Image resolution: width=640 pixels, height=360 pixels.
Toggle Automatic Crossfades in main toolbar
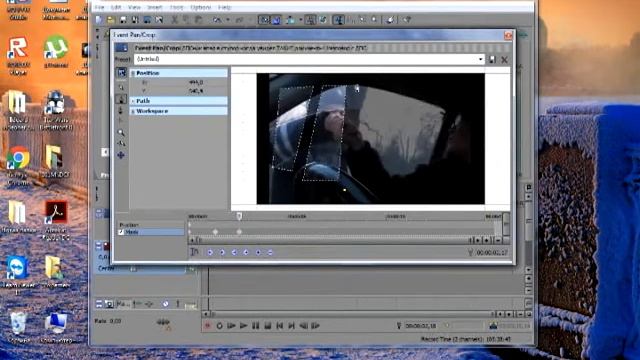coord(276,20)
